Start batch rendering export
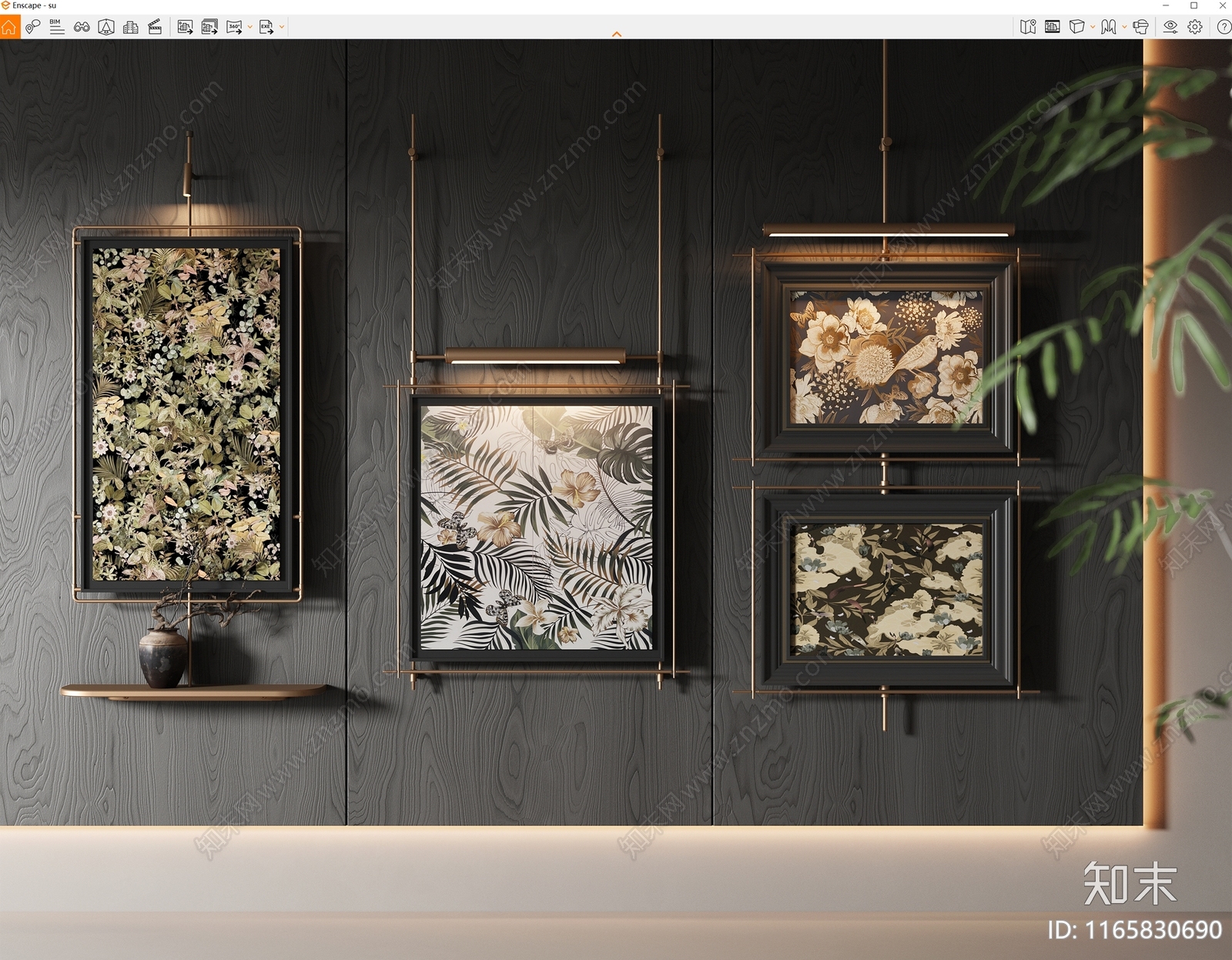 tap(209, 27)
